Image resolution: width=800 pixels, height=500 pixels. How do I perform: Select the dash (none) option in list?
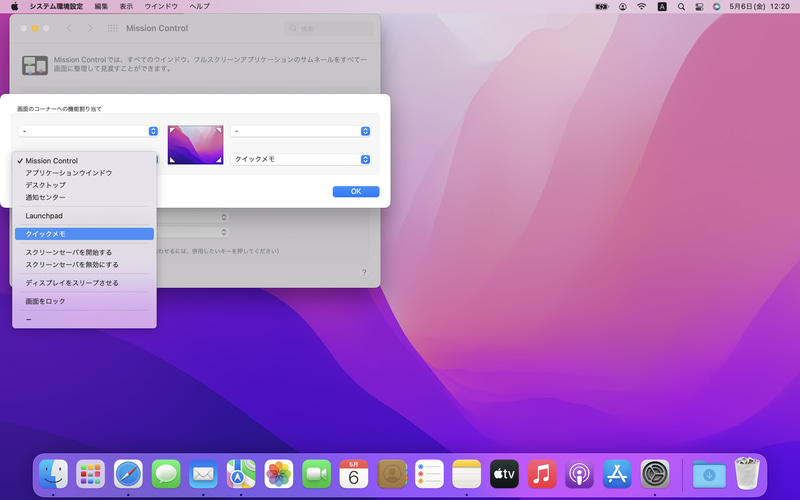[x=84, y=319]
